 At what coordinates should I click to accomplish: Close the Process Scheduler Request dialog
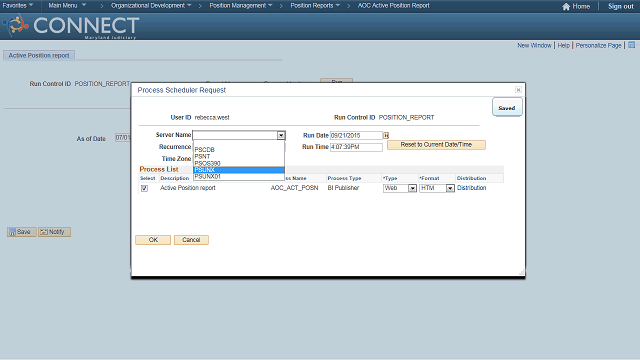pos(518,90)
